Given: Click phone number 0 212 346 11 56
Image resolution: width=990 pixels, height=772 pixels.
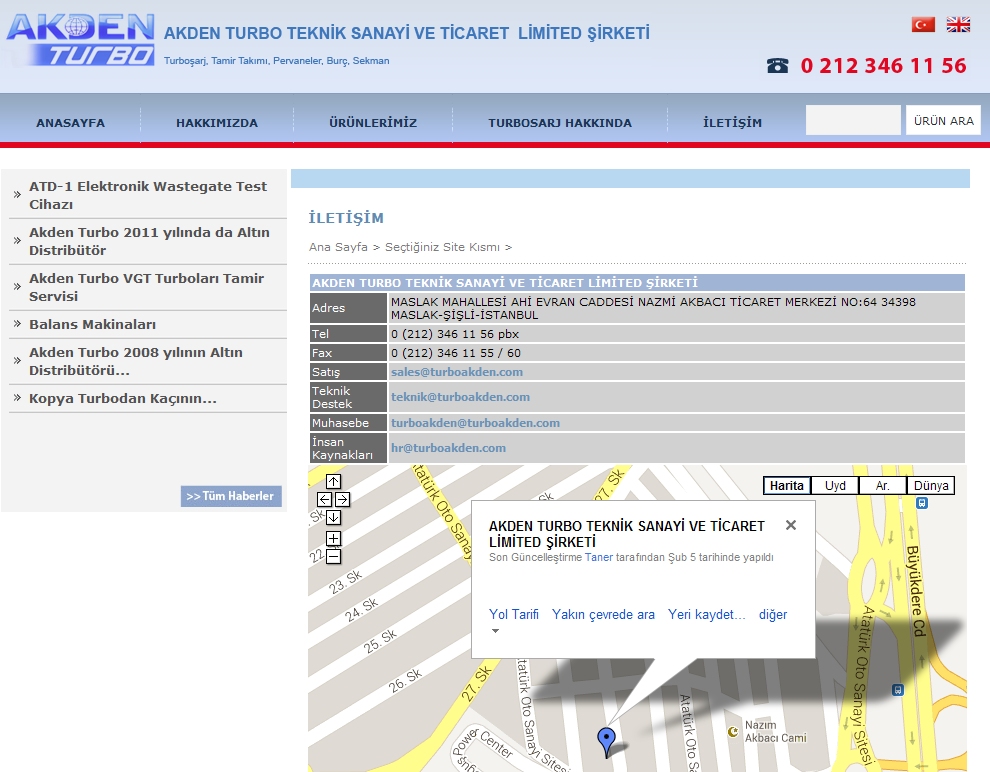Looking at the screenshot, I should (x=883, y=66).
